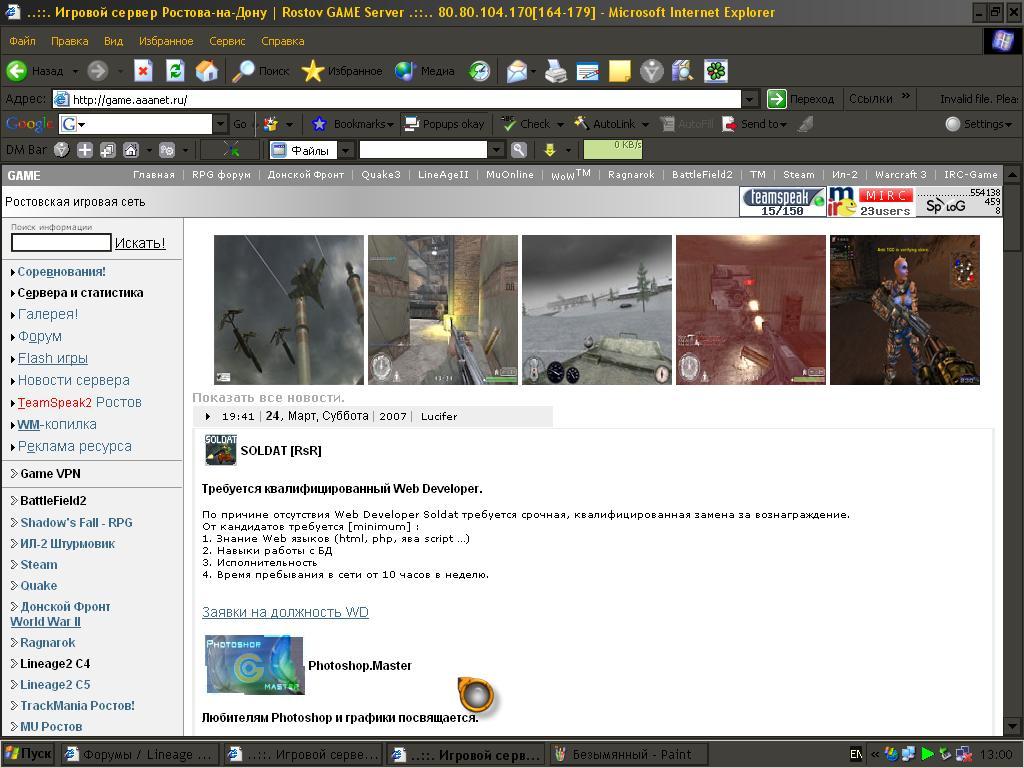
Task: Open the Правка menu
Action: pyautogui.click(x=69, y=41)
